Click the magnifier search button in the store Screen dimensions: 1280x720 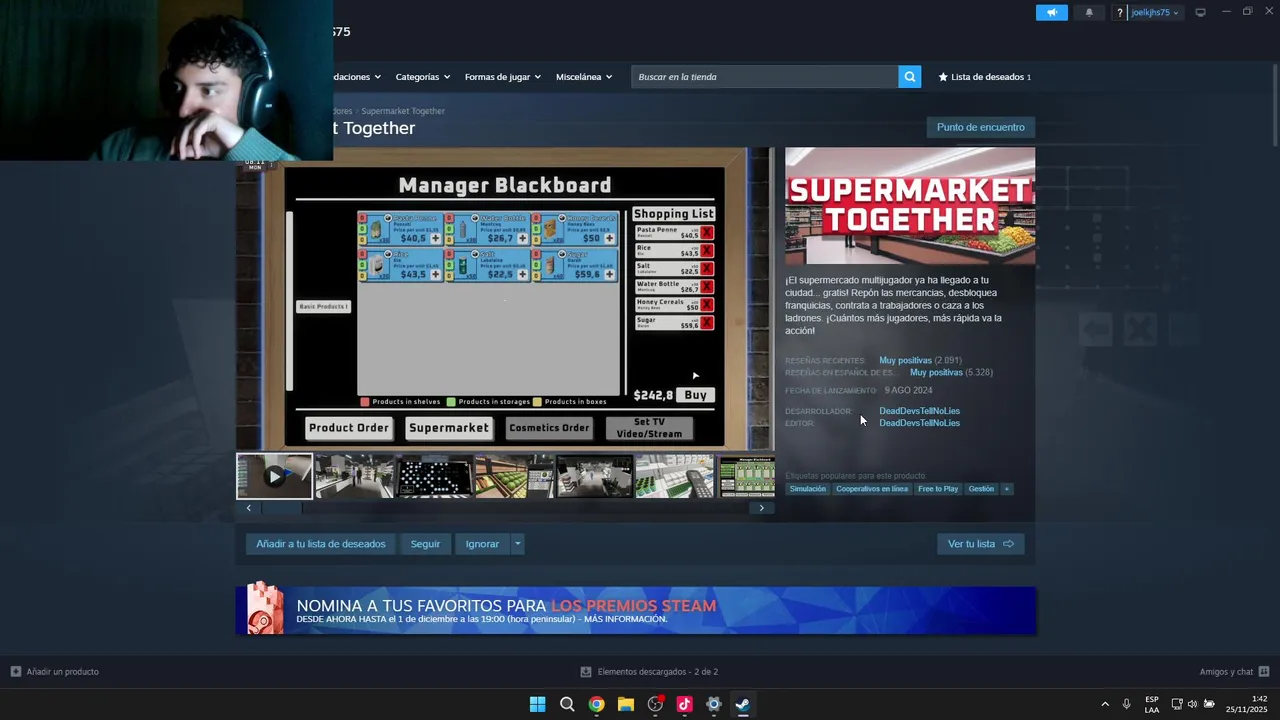click(x=909, y=77)
